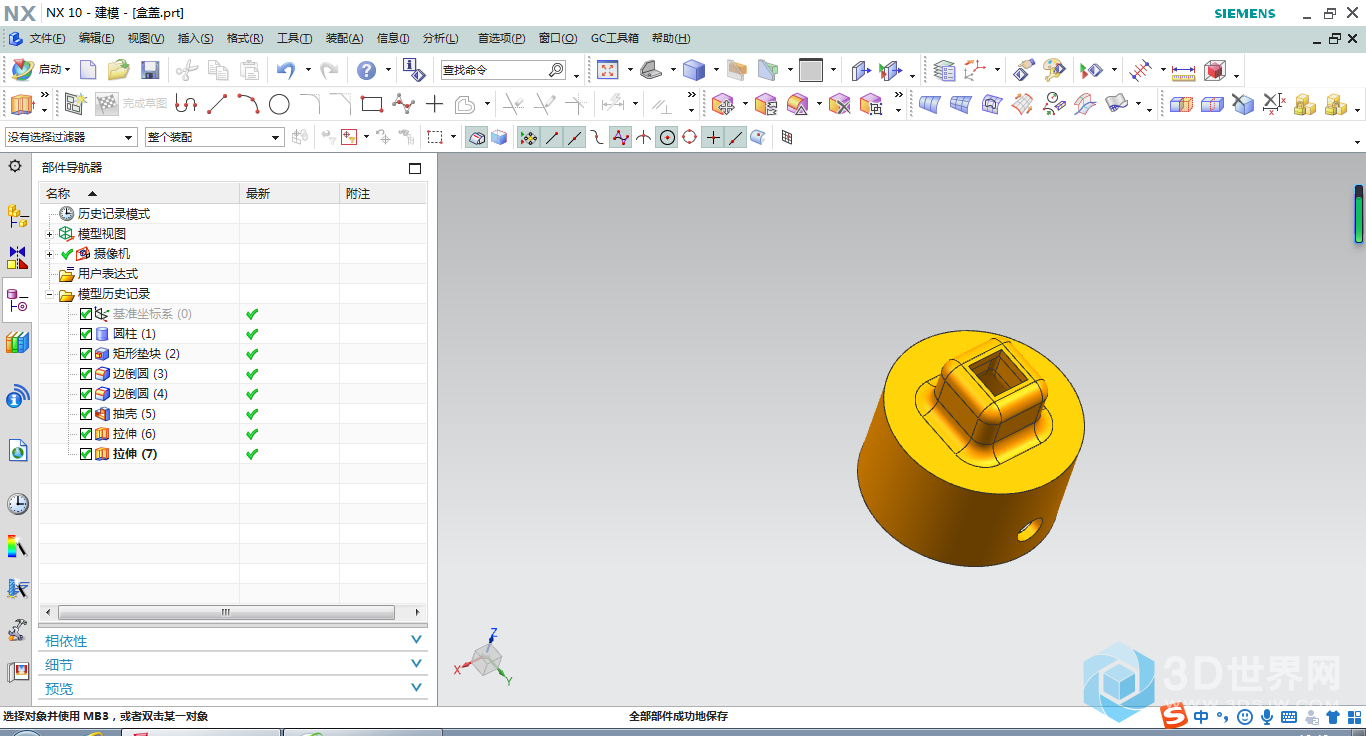Select the Studio Spline tool

(x=403, y=104)
